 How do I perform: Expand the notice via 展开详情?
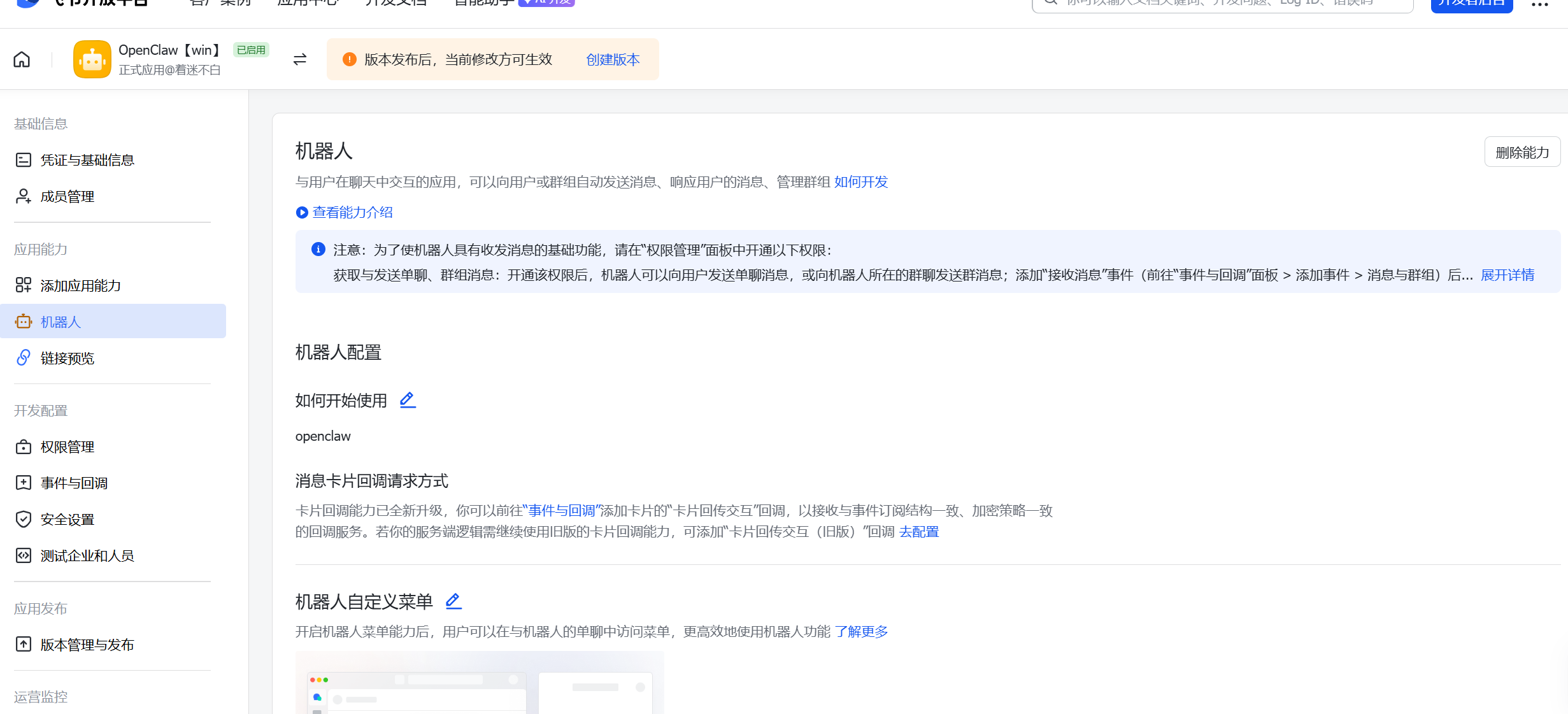(x=1507, y=275)
